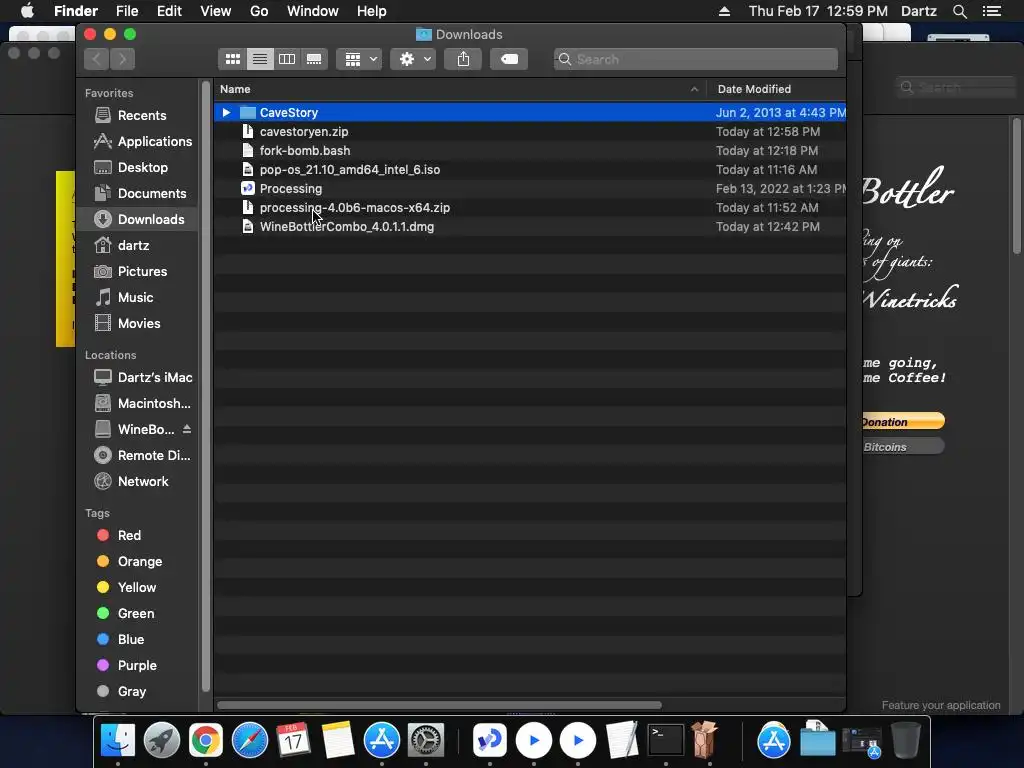This screenshot has height=768, width=1024.
Task: Expand the CaveStory folder disclosure triangle
Action: (226, 112)
